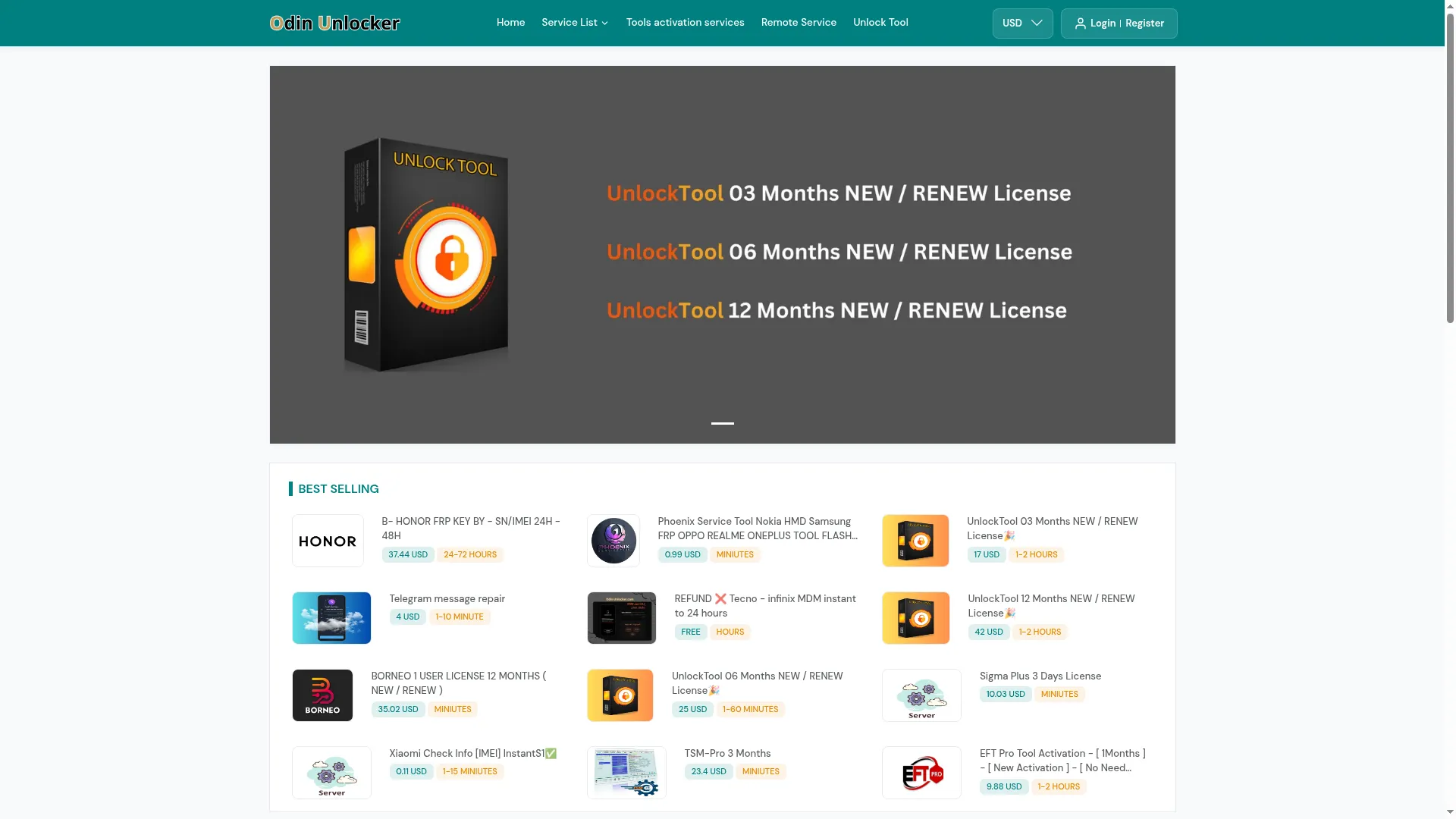The height and width of the screenshot is (819, 1456).
Task: Open UnlockTool 06 Months NEW / RENEW License
Action: pyautogui.click(x=757, y=683)
